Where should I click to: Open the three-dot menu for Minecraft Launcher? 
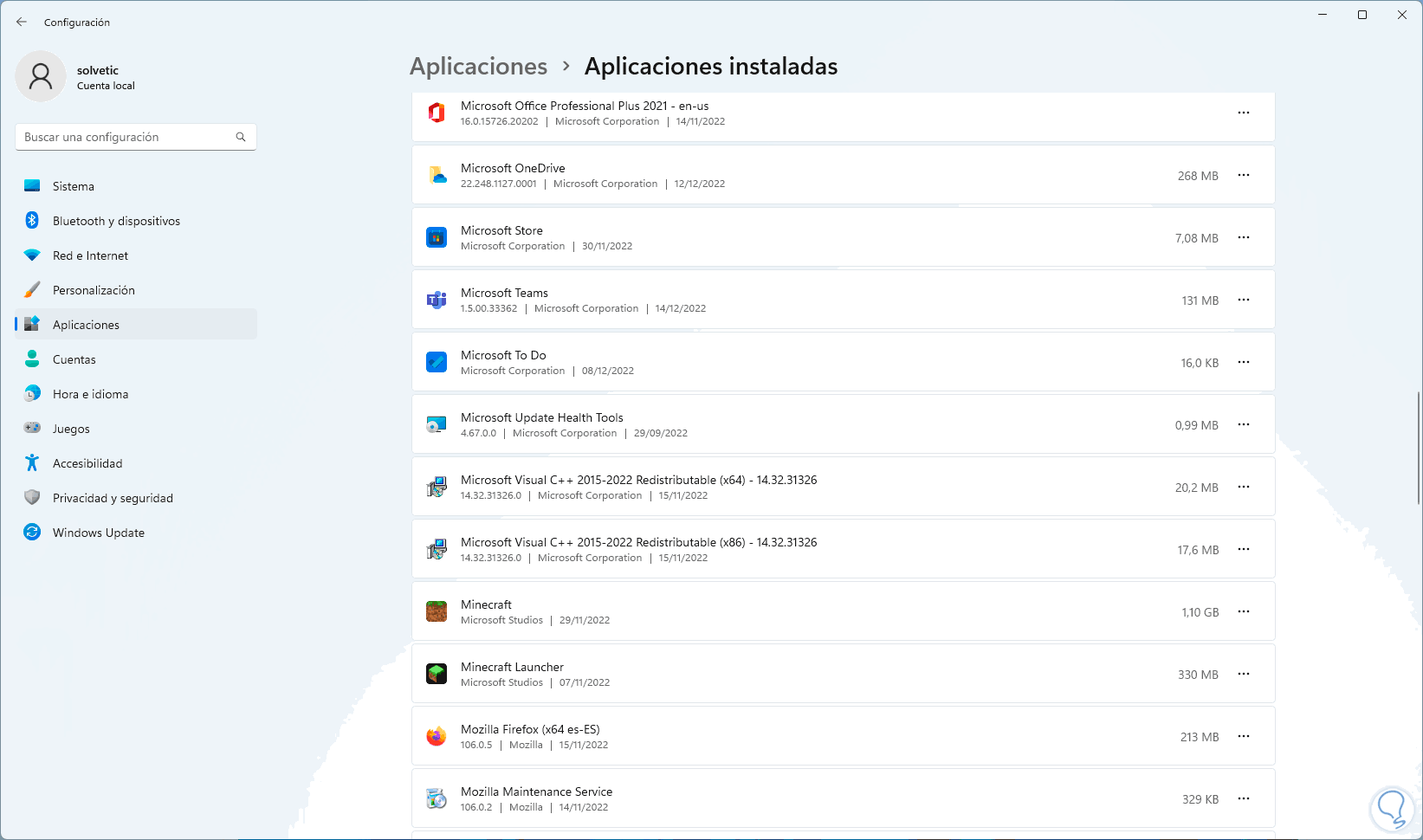(1244, 674)
